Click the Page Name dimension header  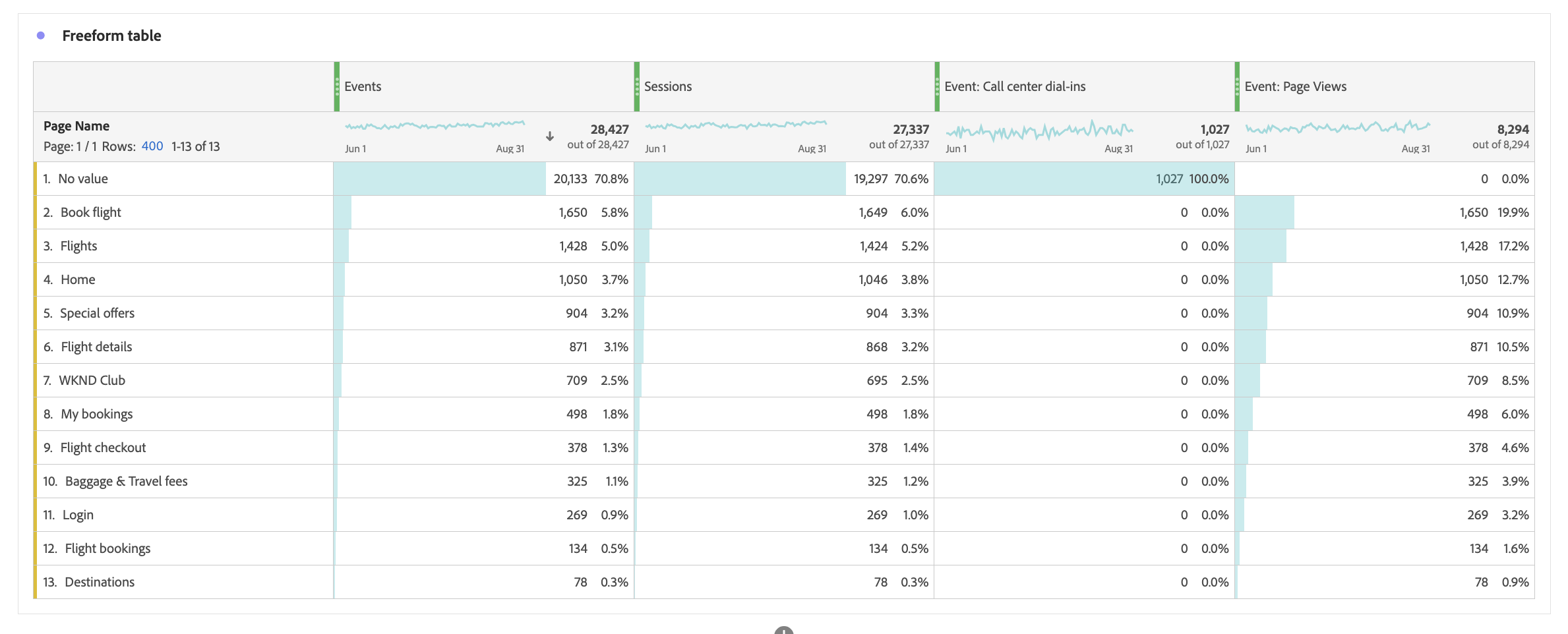76,126
